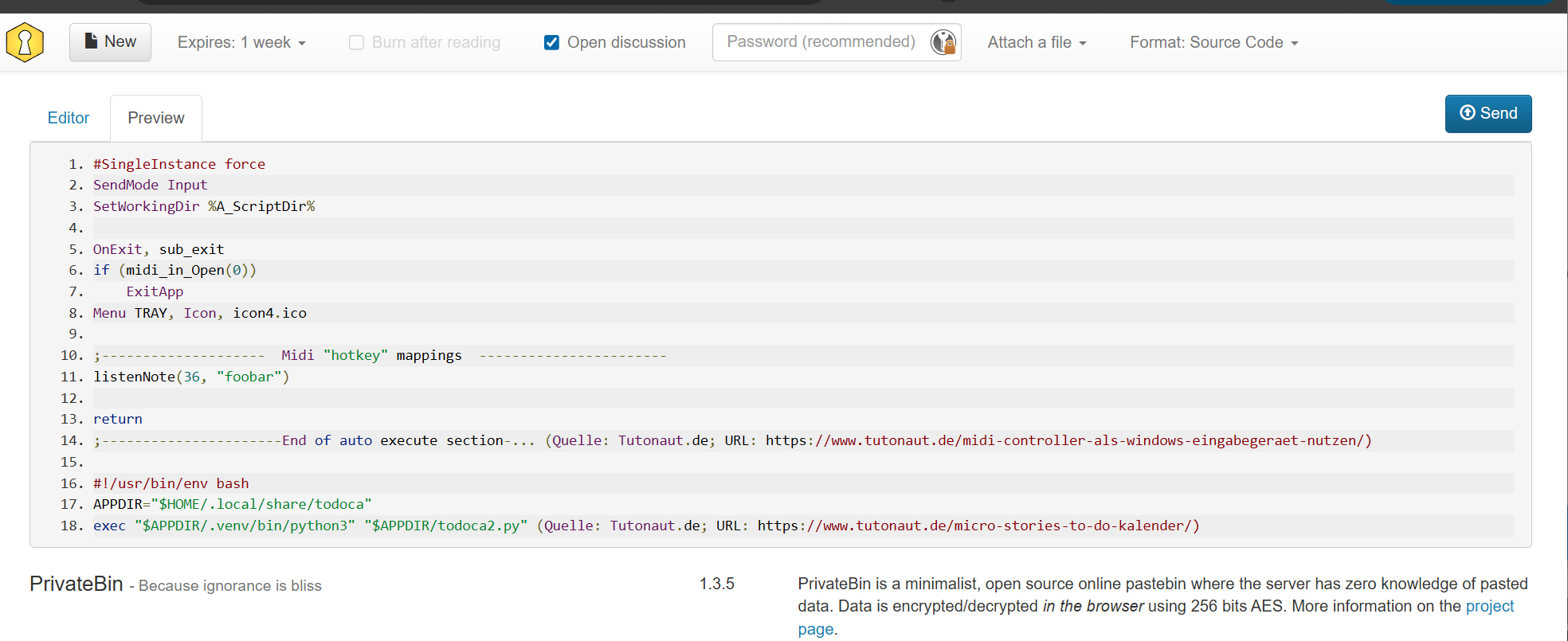Enable the Burn after reading checkbox
This screenshot has height=641, width=1568.
pyautogui.click(x=356, y=43)
